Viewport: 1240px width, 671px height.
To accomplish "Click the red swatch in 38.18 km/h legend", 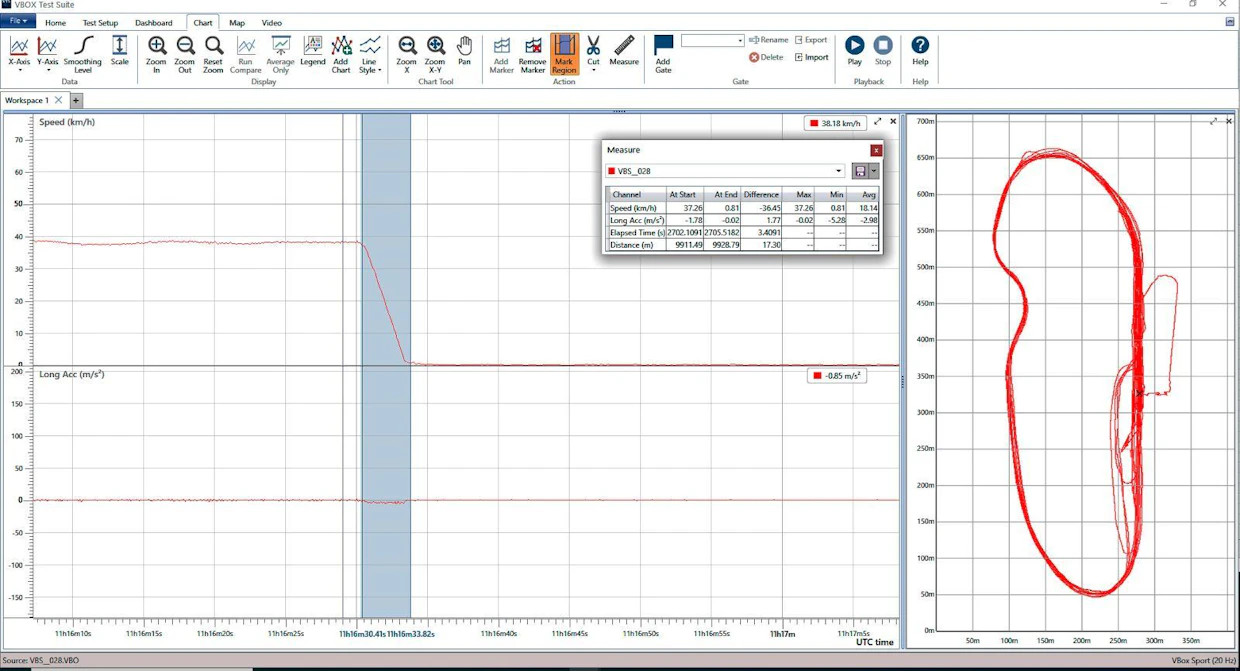I will pos(815,123).
